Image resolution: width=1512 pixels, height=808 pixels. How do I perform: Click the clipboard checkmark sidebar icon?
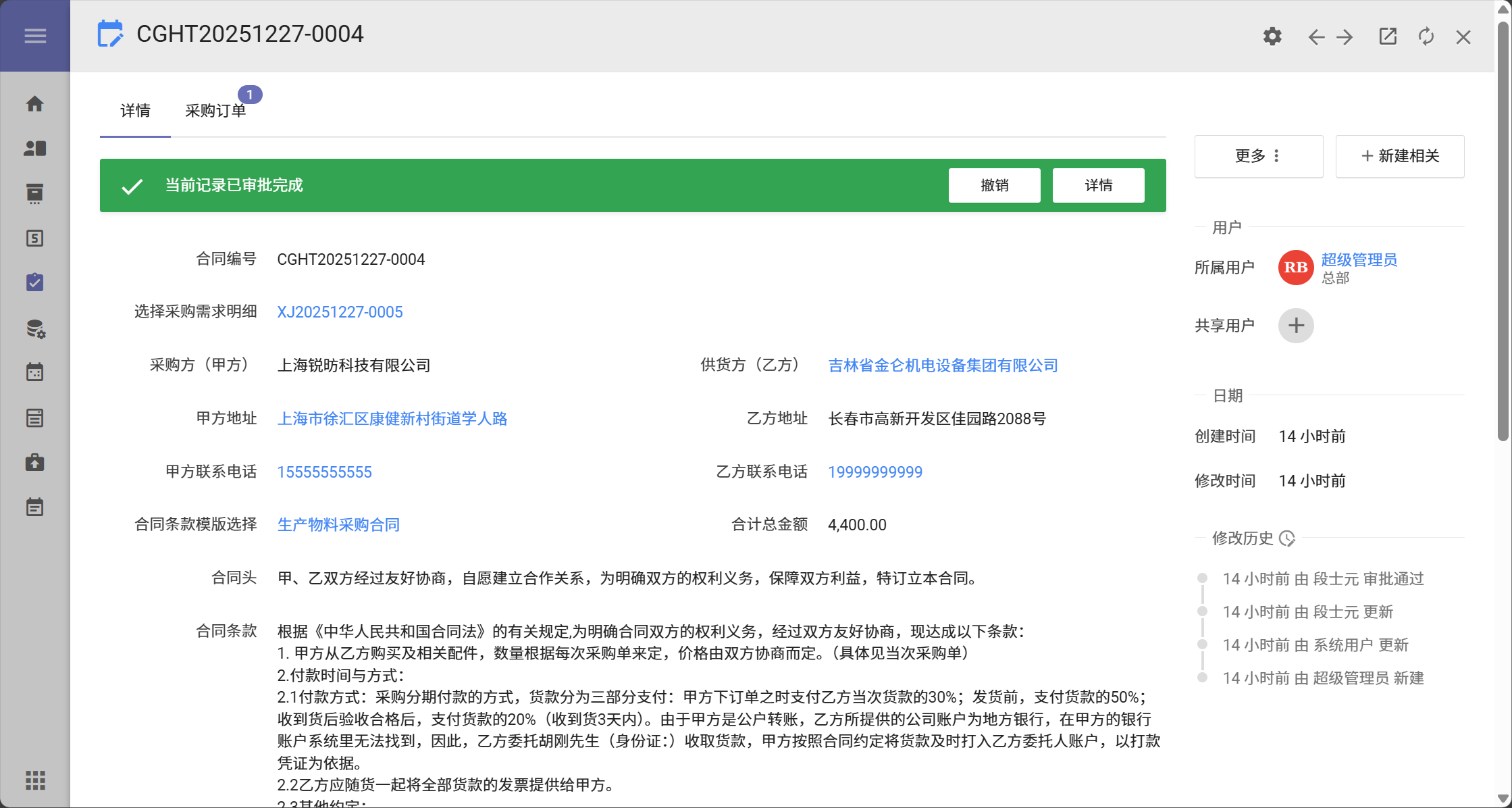pyautogui.click(x=35, y=282)
